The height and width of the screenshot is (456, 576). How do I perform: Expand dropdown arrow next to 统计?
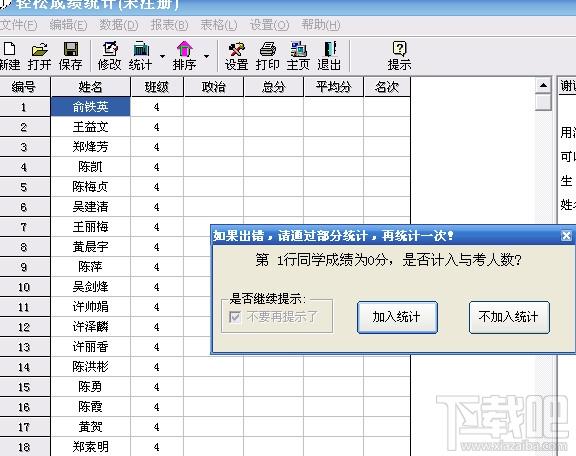[x=162, y=56]
